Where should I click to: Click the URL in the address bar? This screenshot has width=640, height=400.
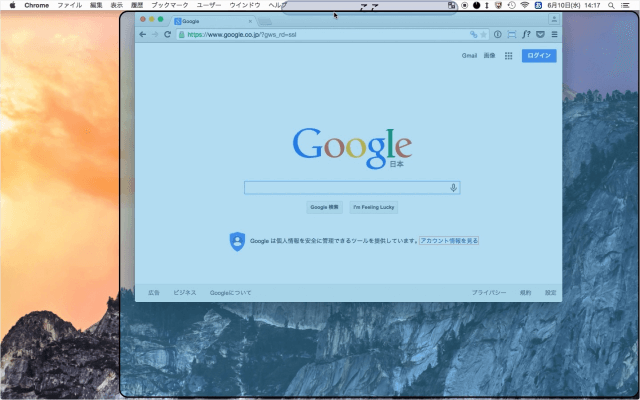click(242, 35)
